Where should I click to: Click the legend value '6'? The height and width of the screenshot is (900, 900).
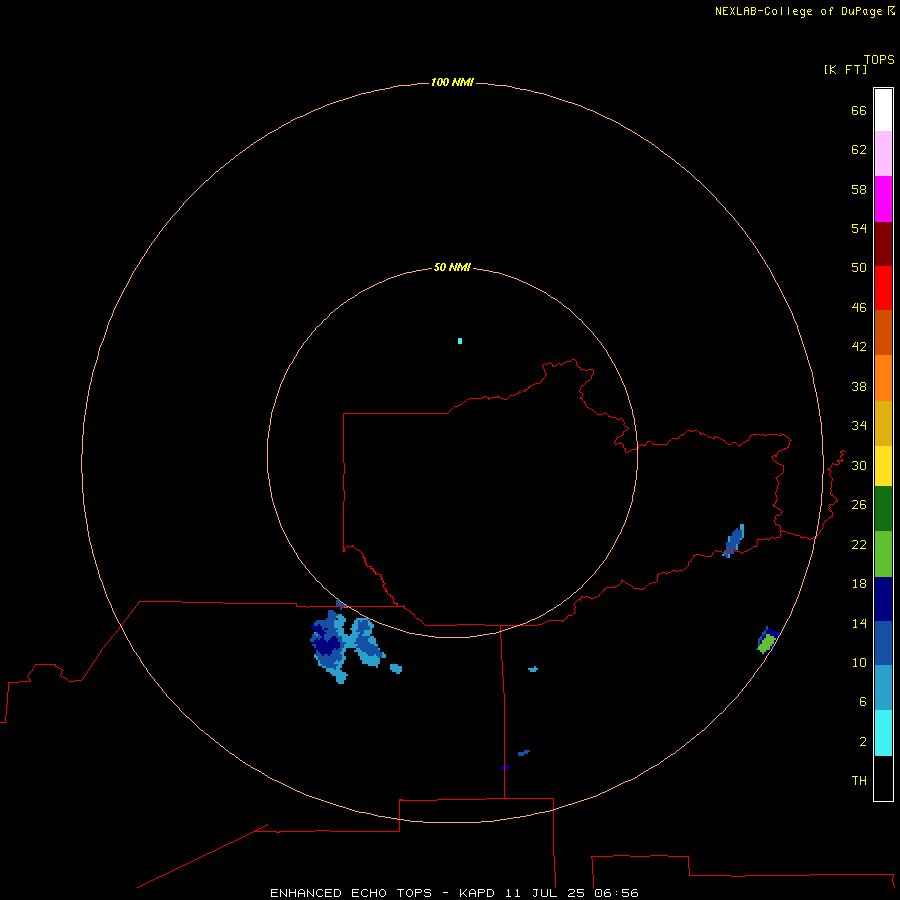(x=863, y=702)
